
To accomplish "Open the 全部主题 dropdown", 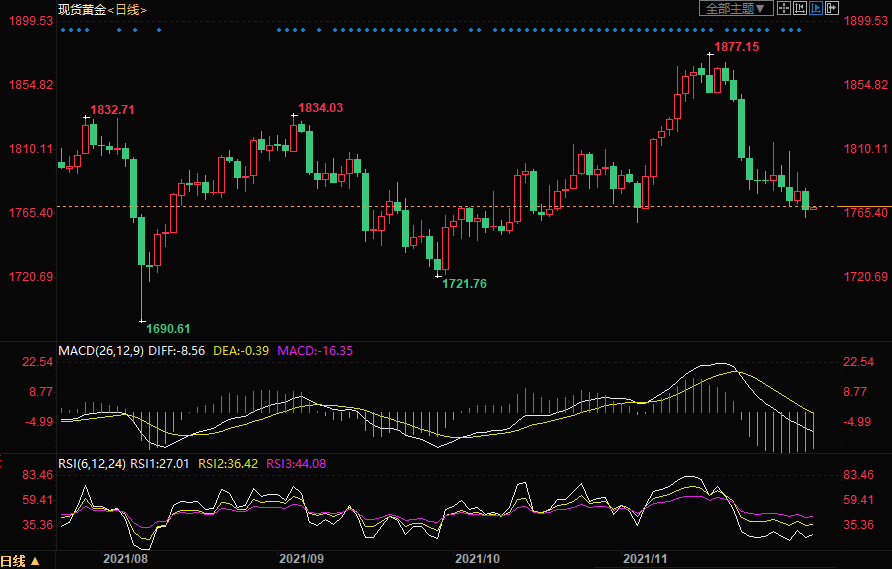I will [735, 8].
